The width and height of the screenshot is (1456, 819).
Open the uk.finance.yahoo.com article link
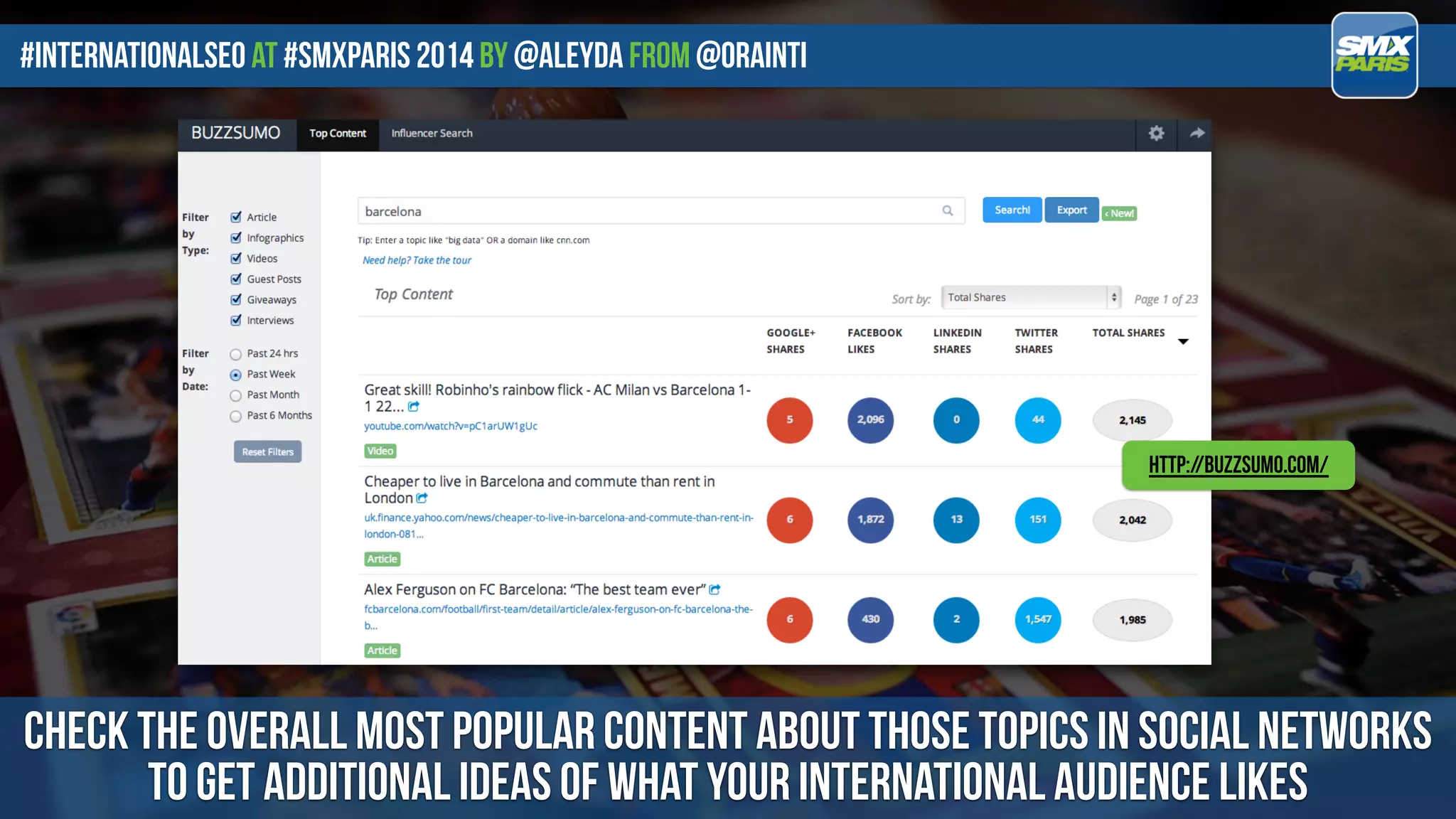tap(558, 525)
